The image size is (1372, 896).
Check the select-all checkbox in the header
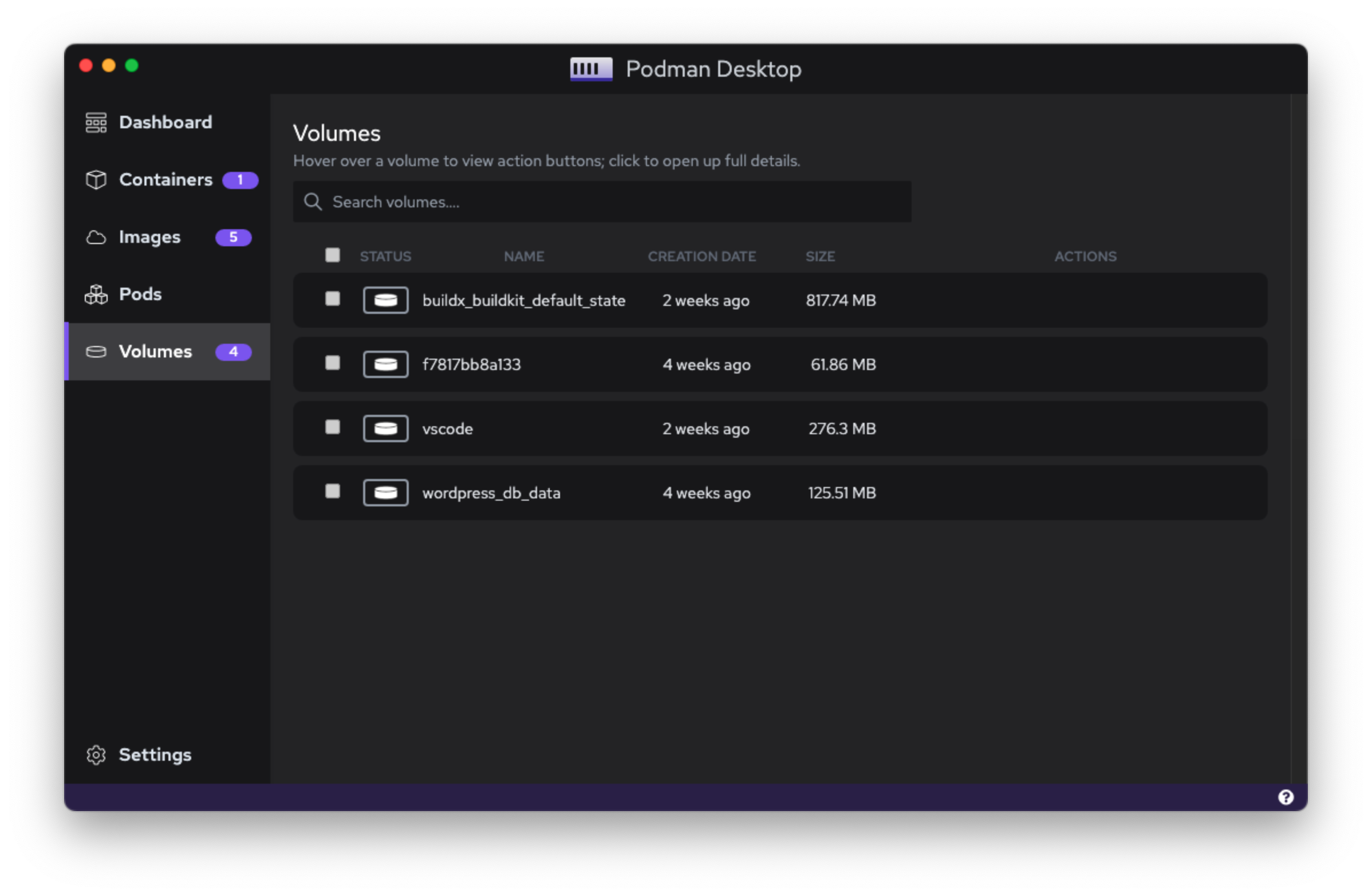click(332, 255)
